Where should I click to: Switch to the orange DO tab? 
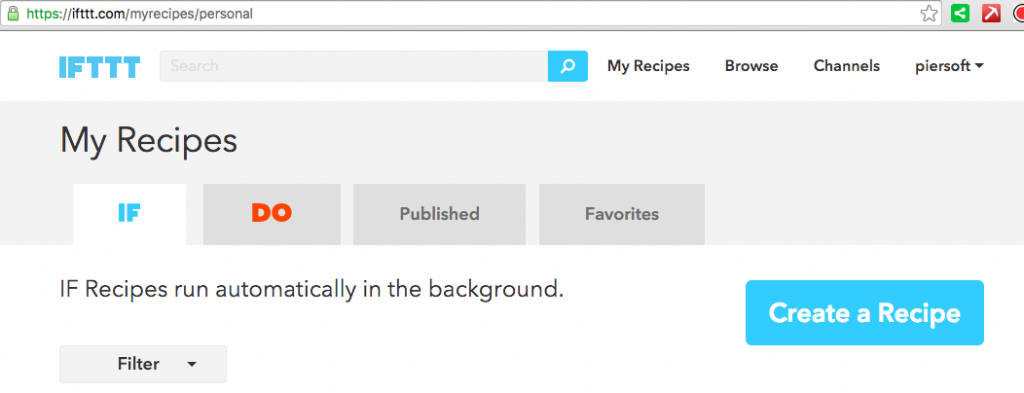[272, 214]
